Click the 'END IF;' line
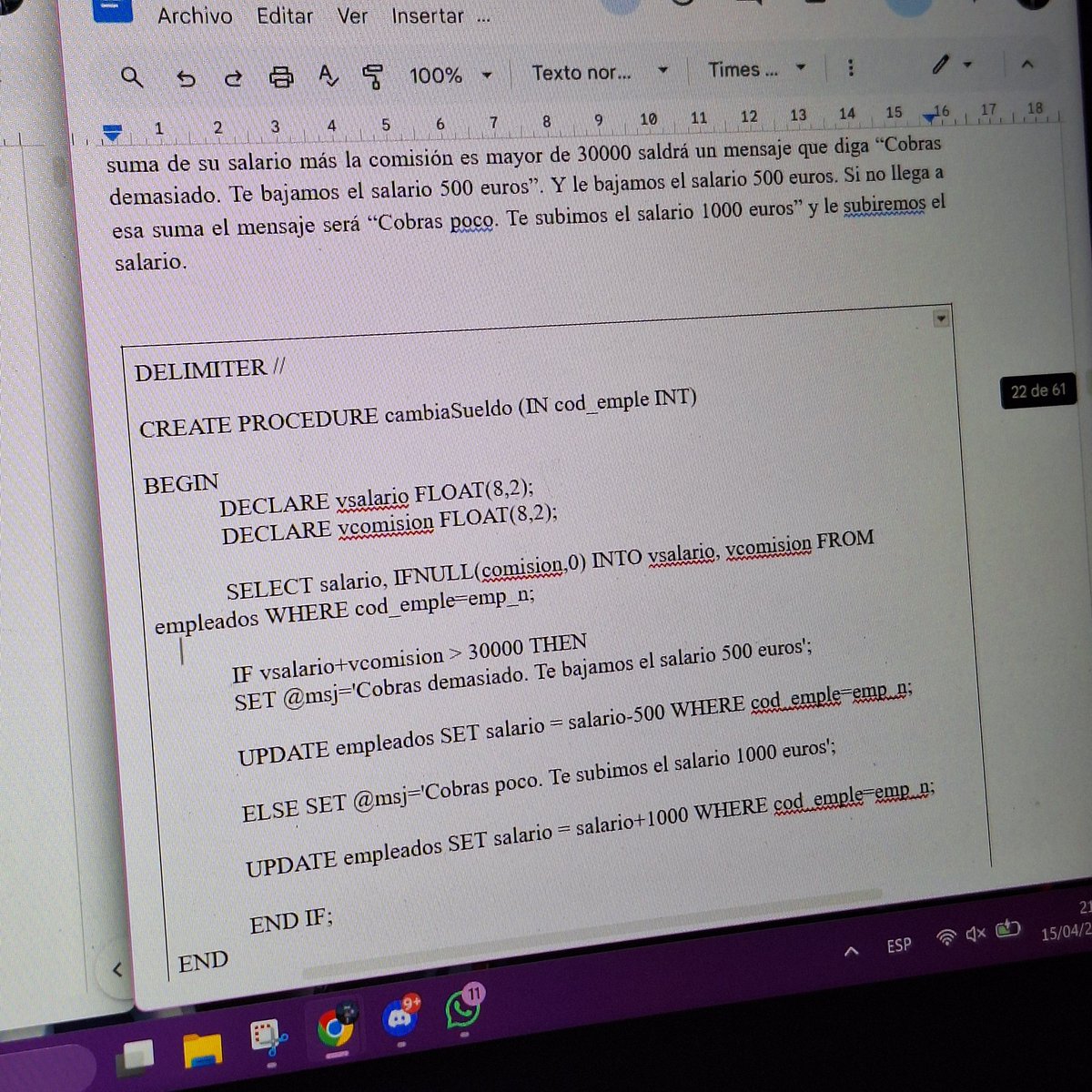1092x1092 pixels. (291, 921)
